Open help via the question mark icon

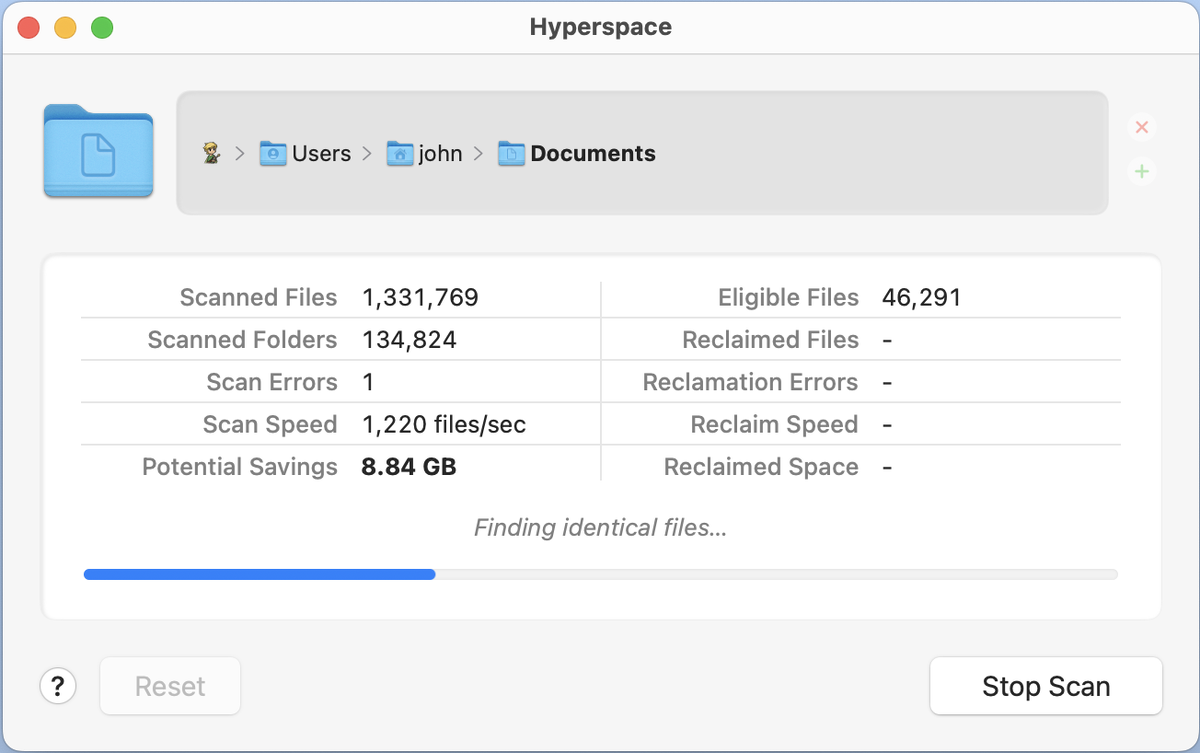pyautogui.click(x=58, y=686)
